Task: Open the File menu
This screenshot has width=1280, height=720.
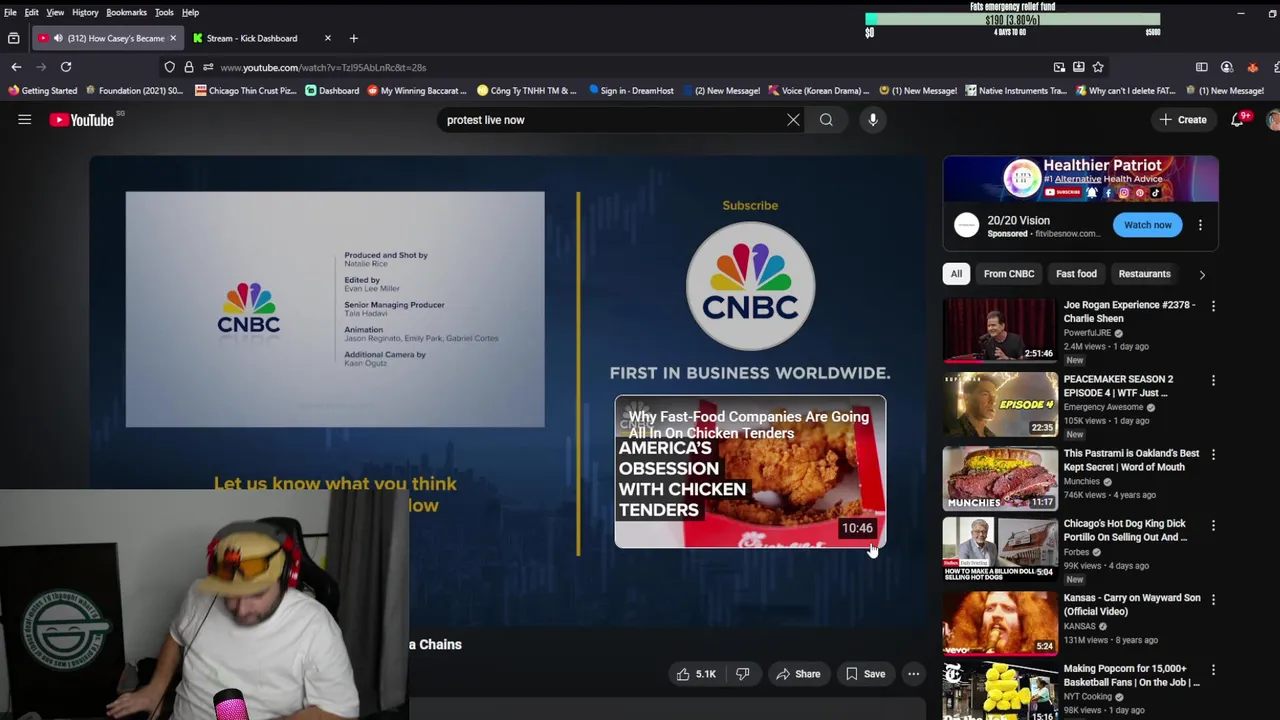Action: point(10,12)
